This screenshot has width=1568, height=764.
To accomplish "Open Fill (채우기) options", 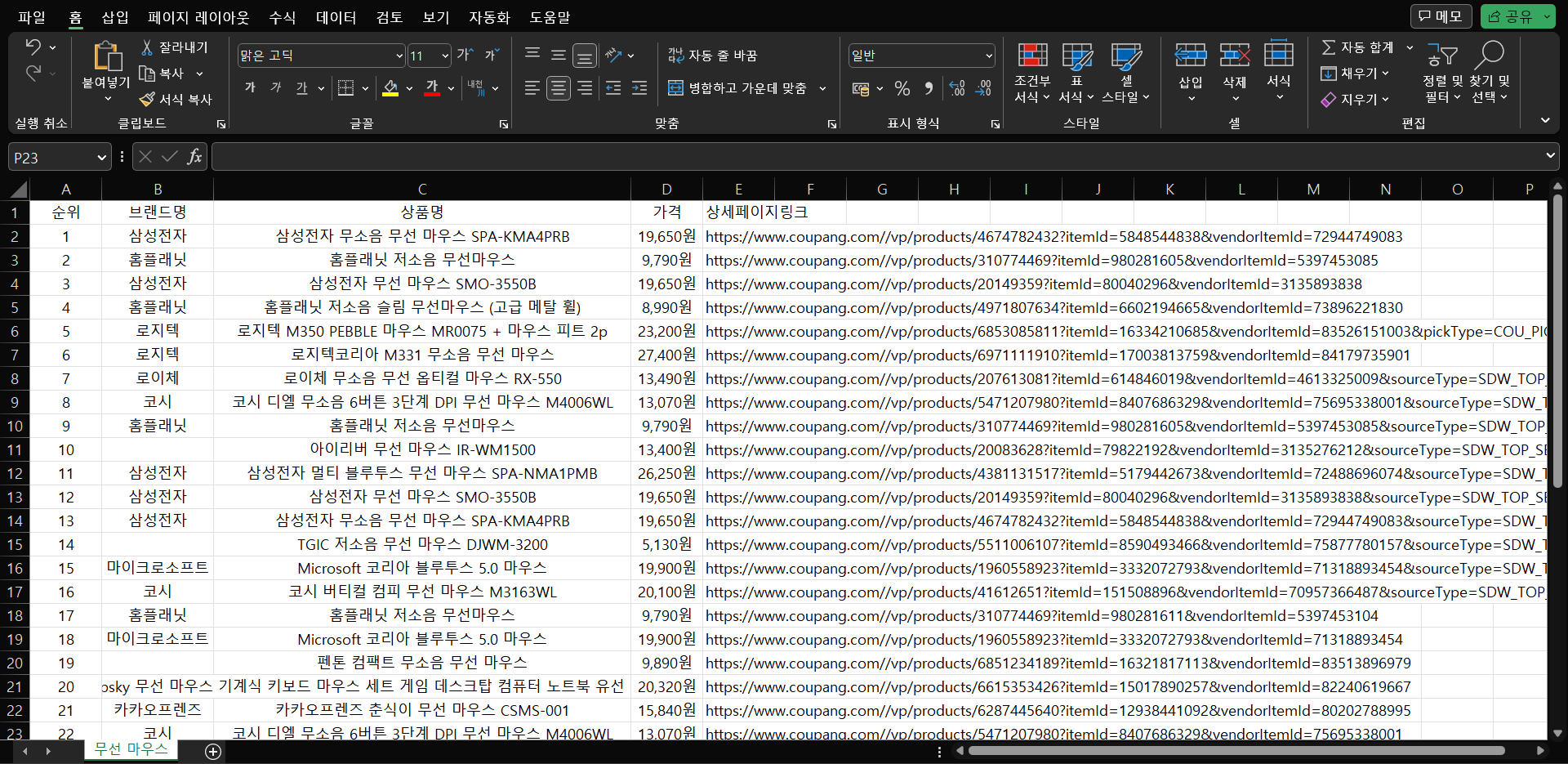I will [1354, 73].
